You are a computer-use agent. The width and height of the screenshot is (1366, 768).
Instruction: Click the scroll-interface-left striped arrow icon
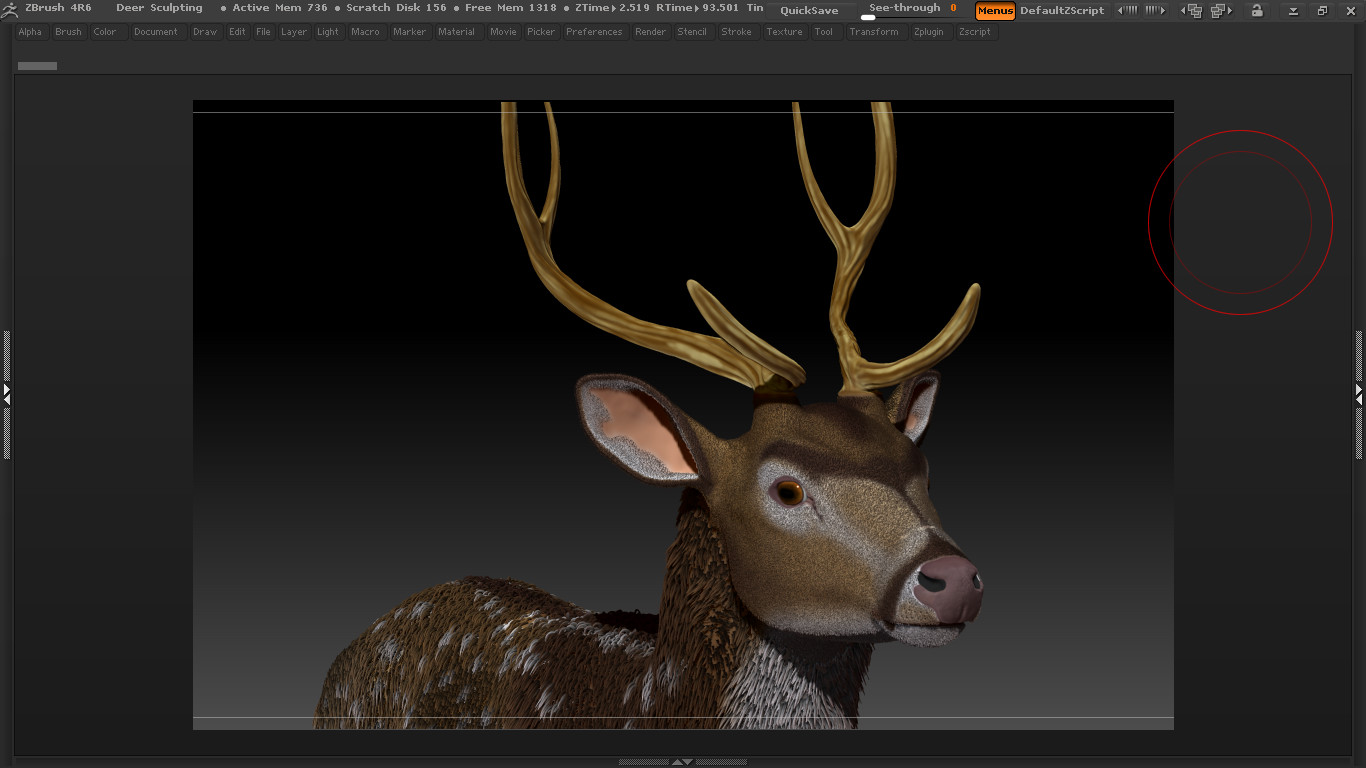1129,9
